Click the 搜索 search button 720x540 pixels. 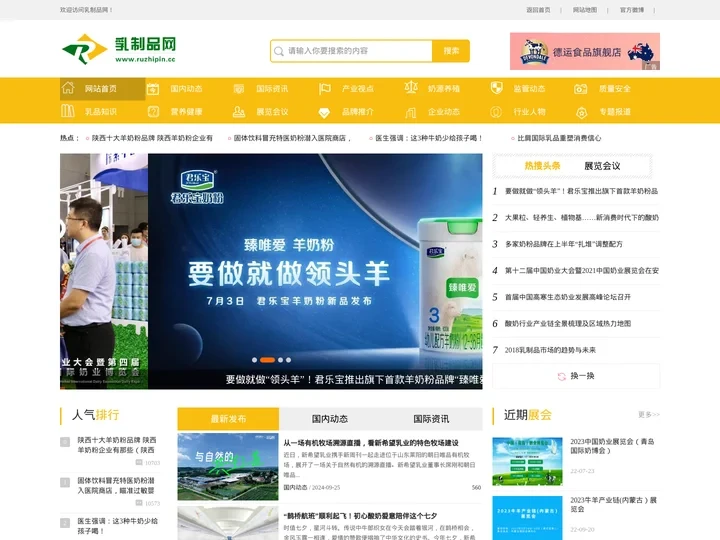451,51
